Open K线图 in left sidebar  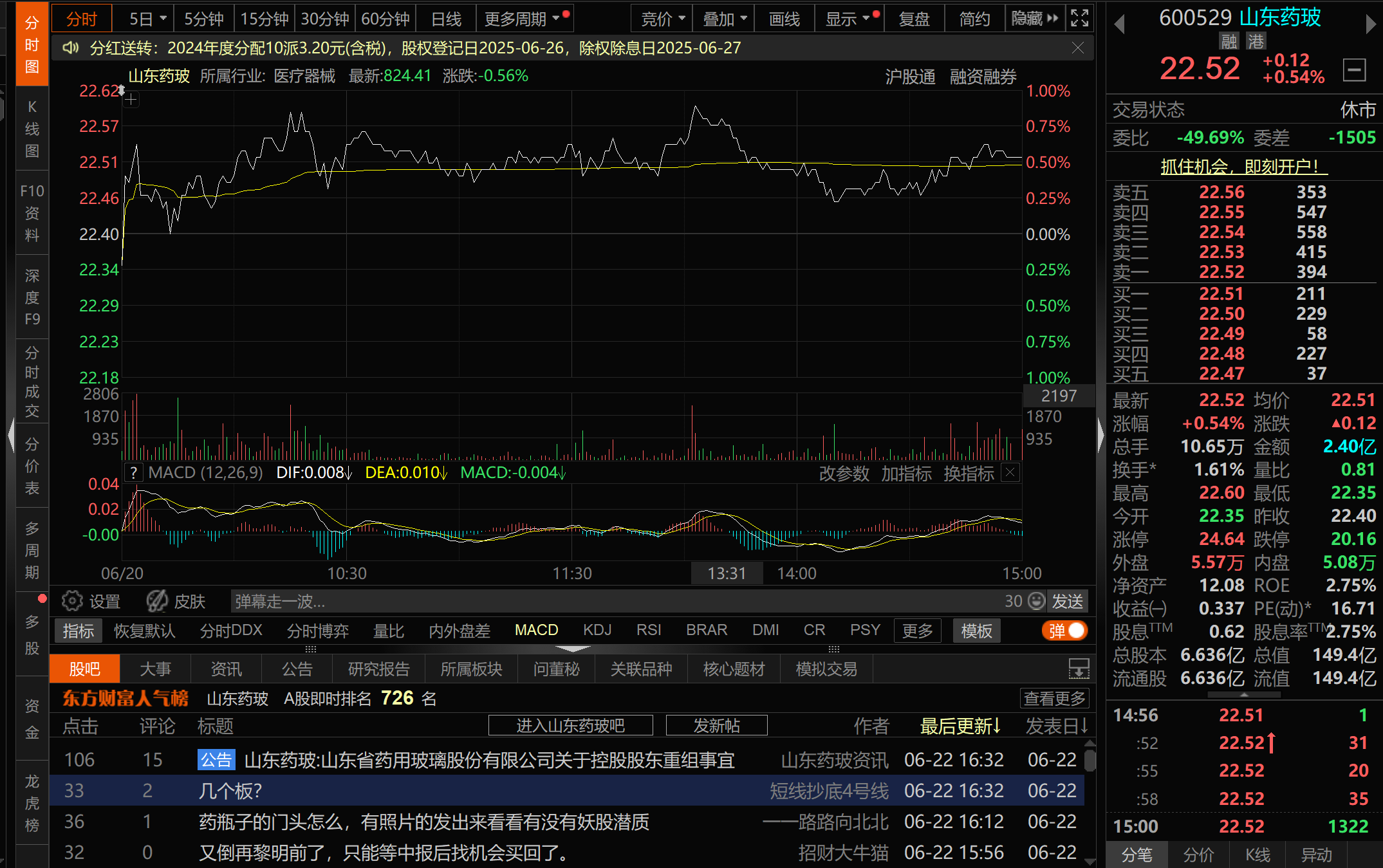coord(32,129)
